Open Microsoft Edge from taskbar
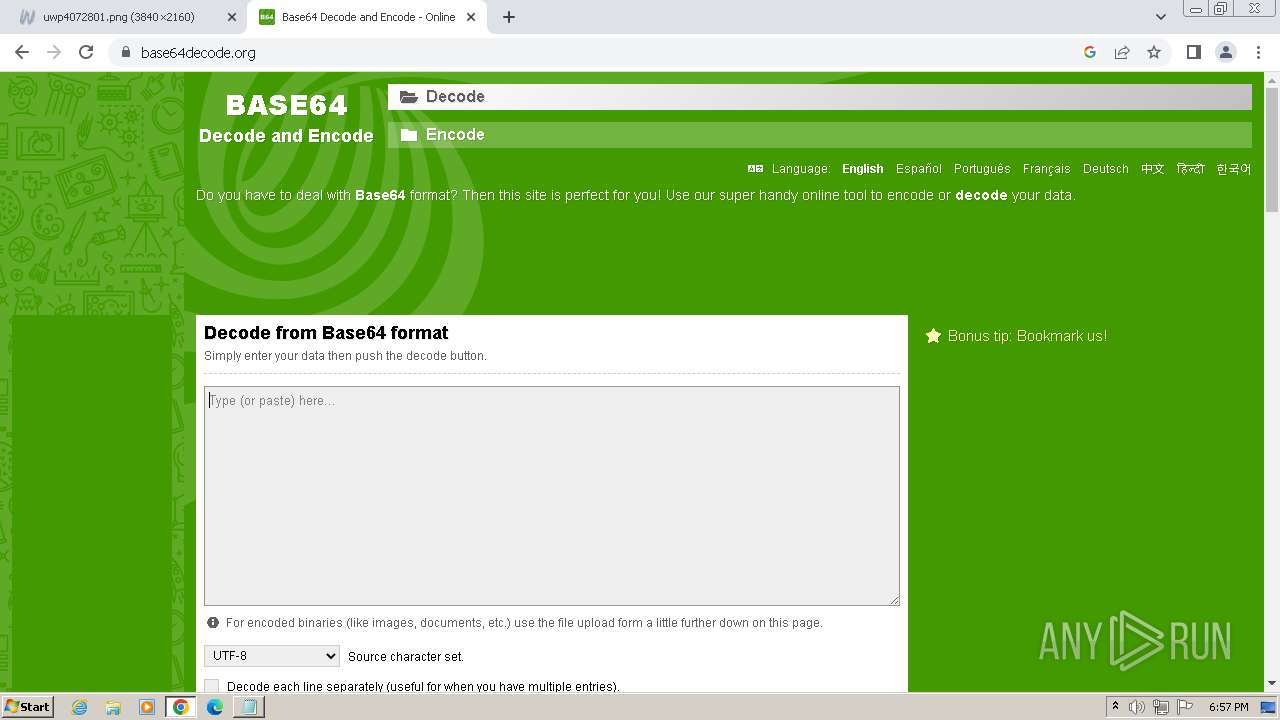Screen dimensions: 1280x720 click(215, 707)
